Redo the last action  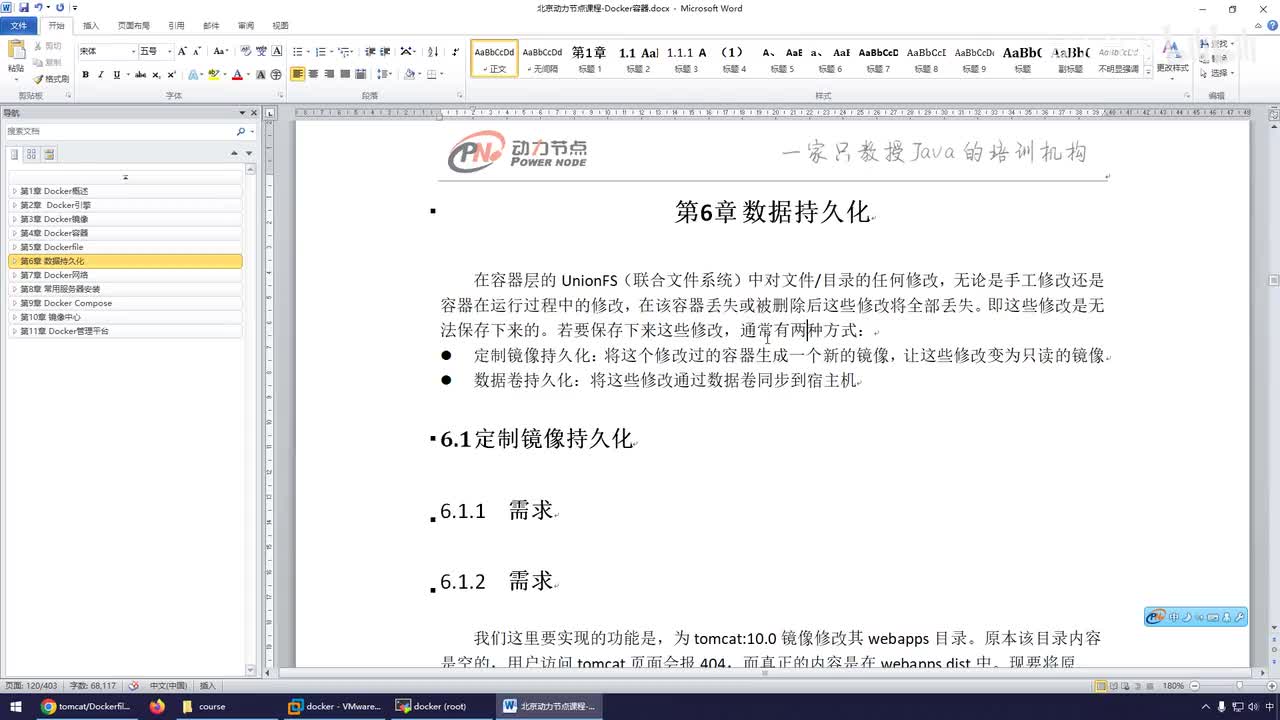[60, 8]
